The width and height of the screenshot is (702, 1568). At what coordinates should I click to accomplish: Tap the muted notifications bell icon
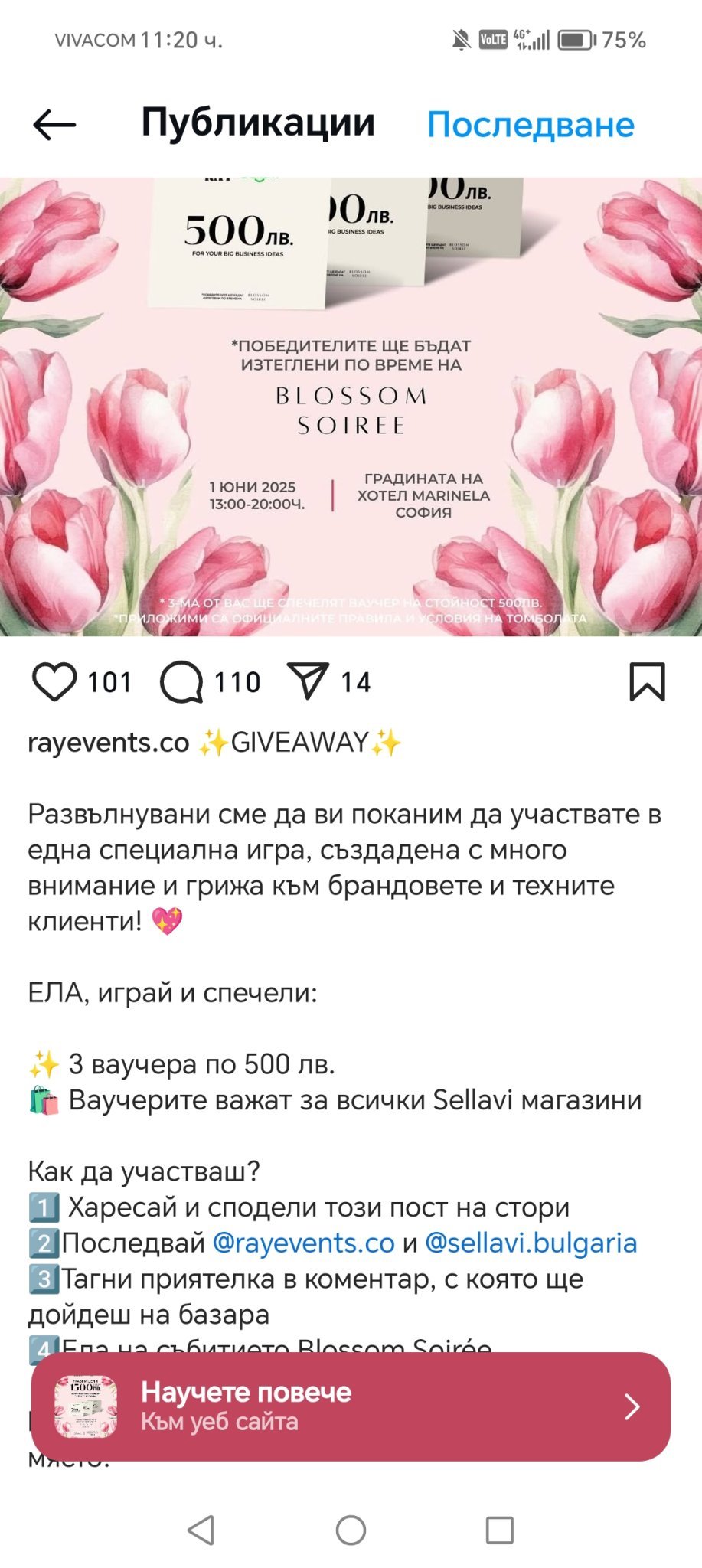(x=461, y=40)
